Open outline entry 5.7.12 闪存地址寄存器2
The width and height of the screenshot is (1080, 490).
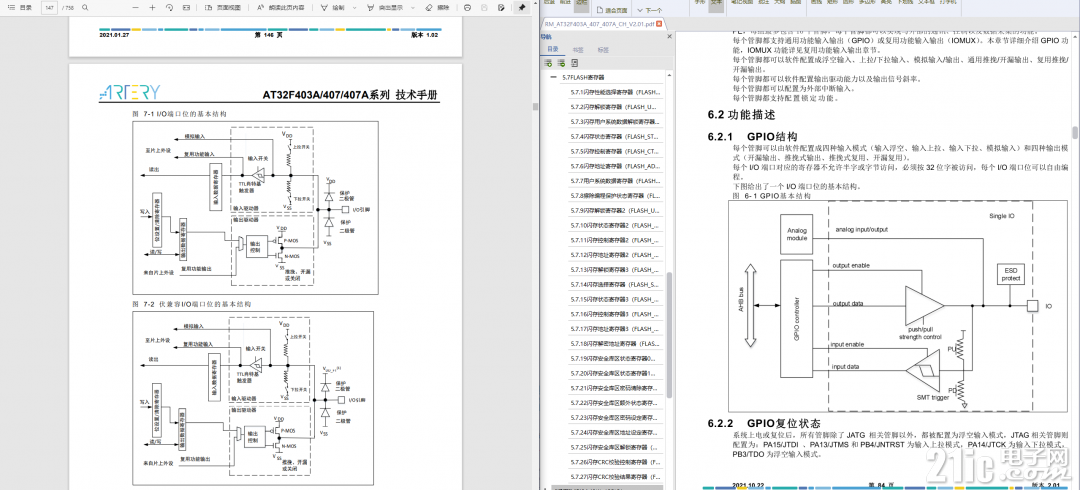[616, 255]
